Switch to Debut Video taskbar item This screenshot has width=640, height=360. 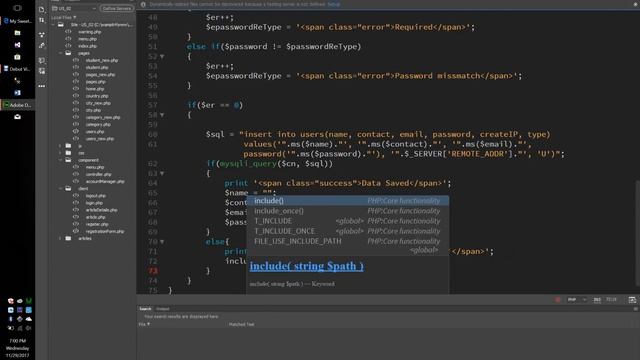17,69
